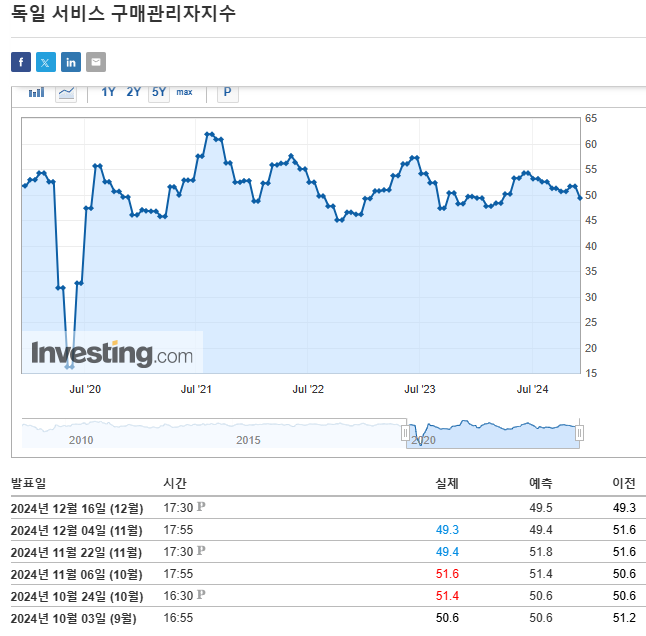Select the 2Y time range

pos(134,93)
